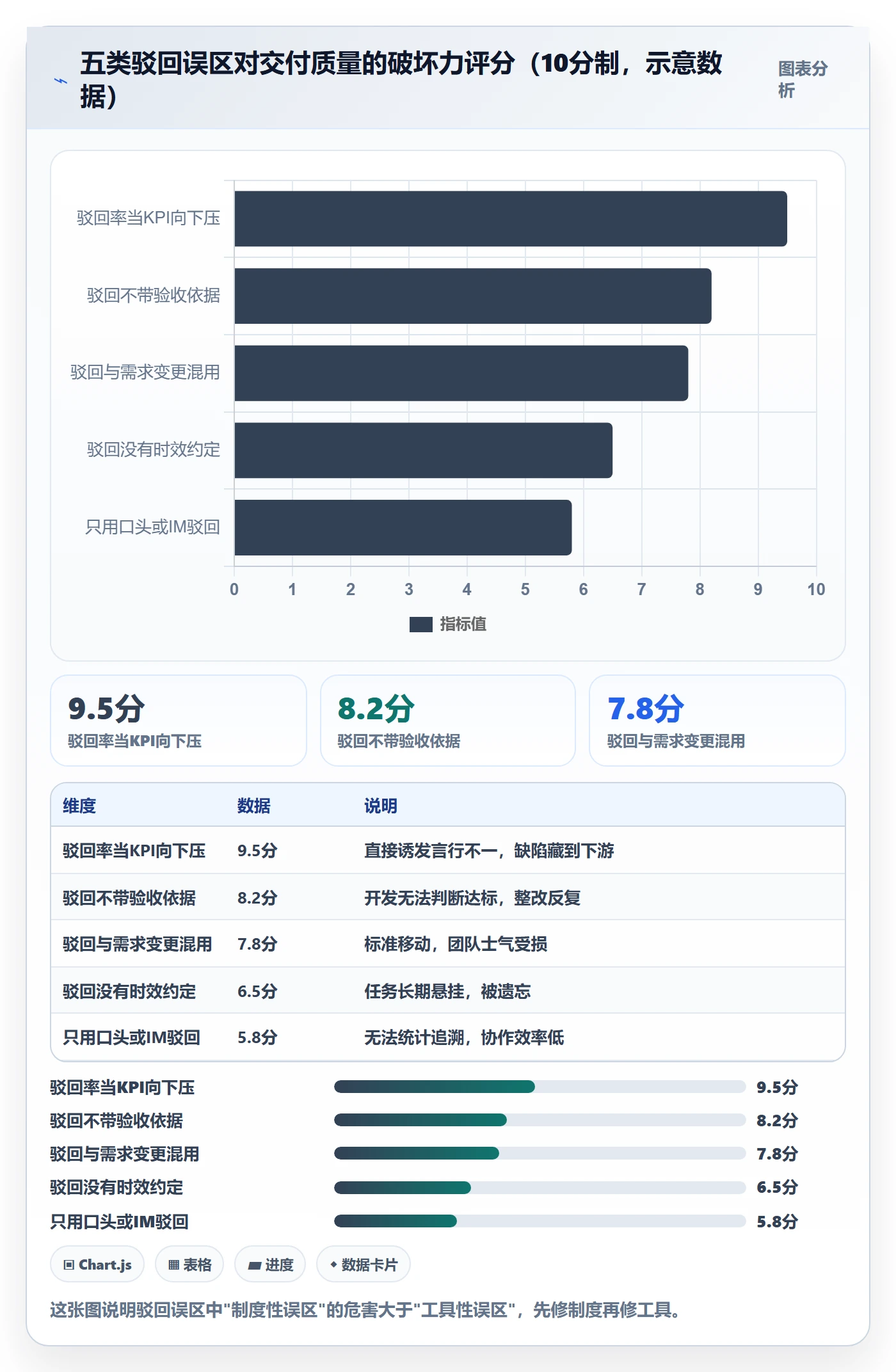
Task: Click table cell 9.5分 in data column
Action: tap(257, 850)
